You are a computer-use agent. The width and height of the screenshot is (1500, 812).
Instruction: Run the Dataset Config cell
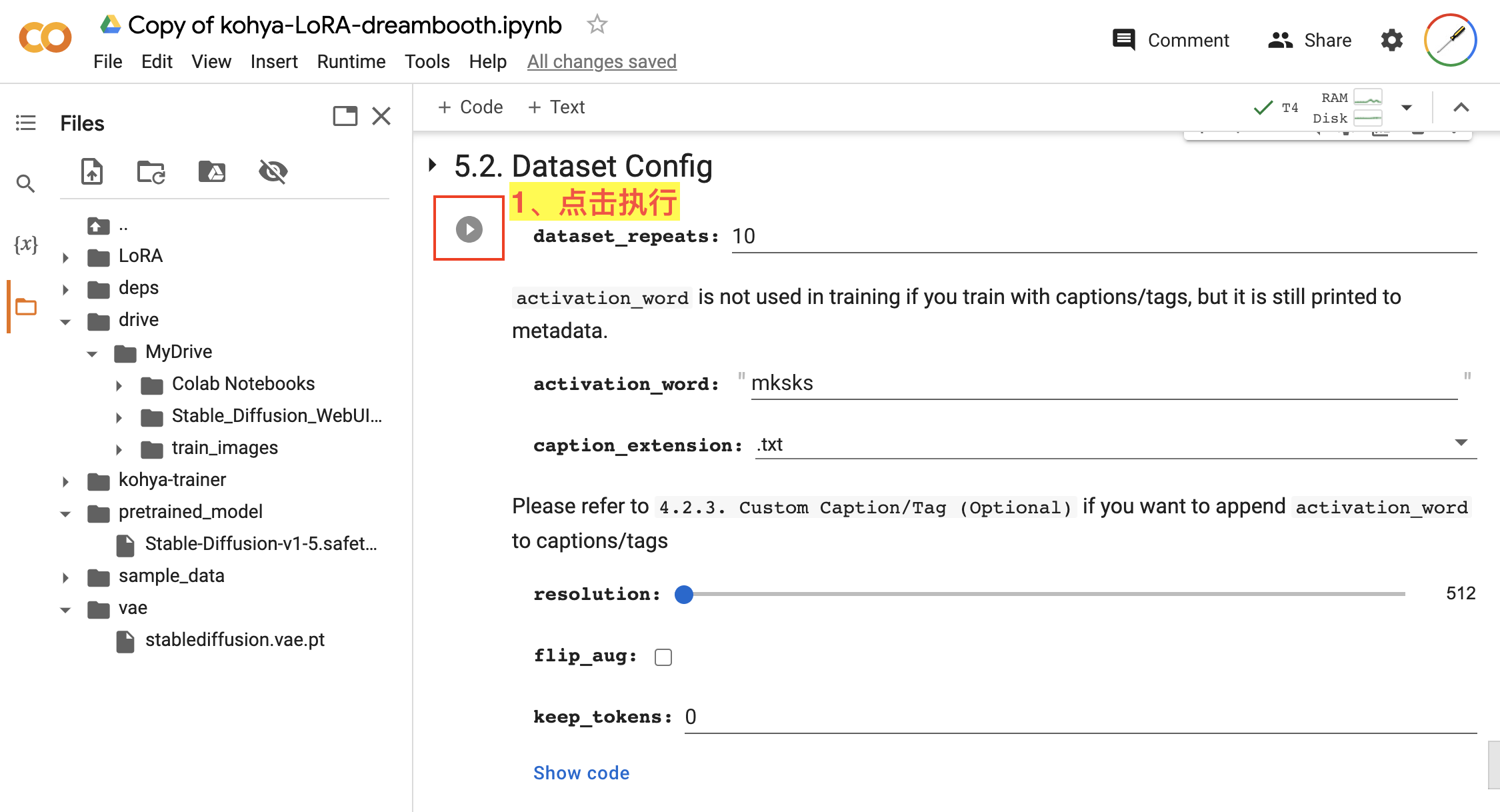click(x=469, y=229)
